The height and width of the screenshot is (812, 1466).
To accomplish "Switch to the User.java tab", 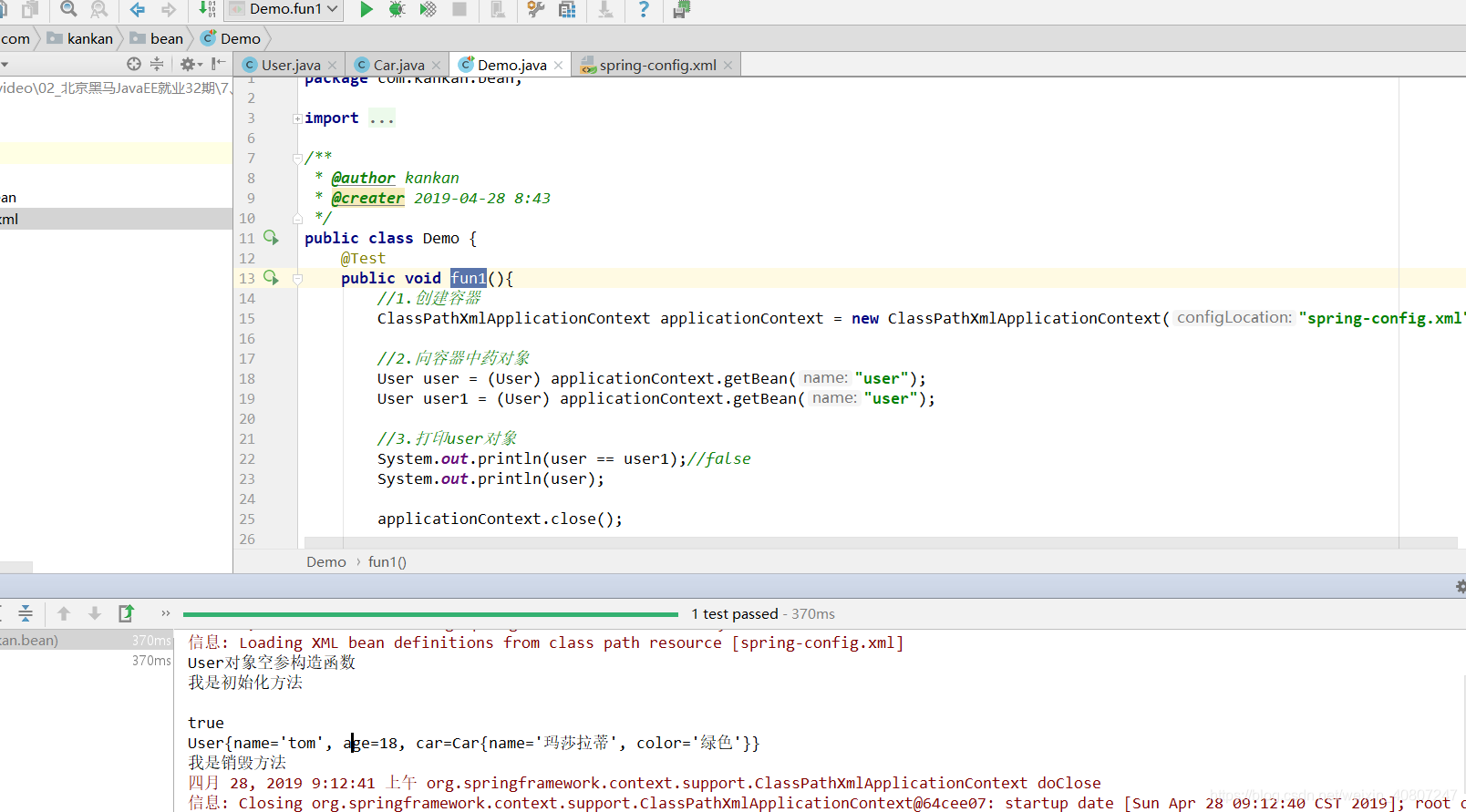I will pos(291,65).
